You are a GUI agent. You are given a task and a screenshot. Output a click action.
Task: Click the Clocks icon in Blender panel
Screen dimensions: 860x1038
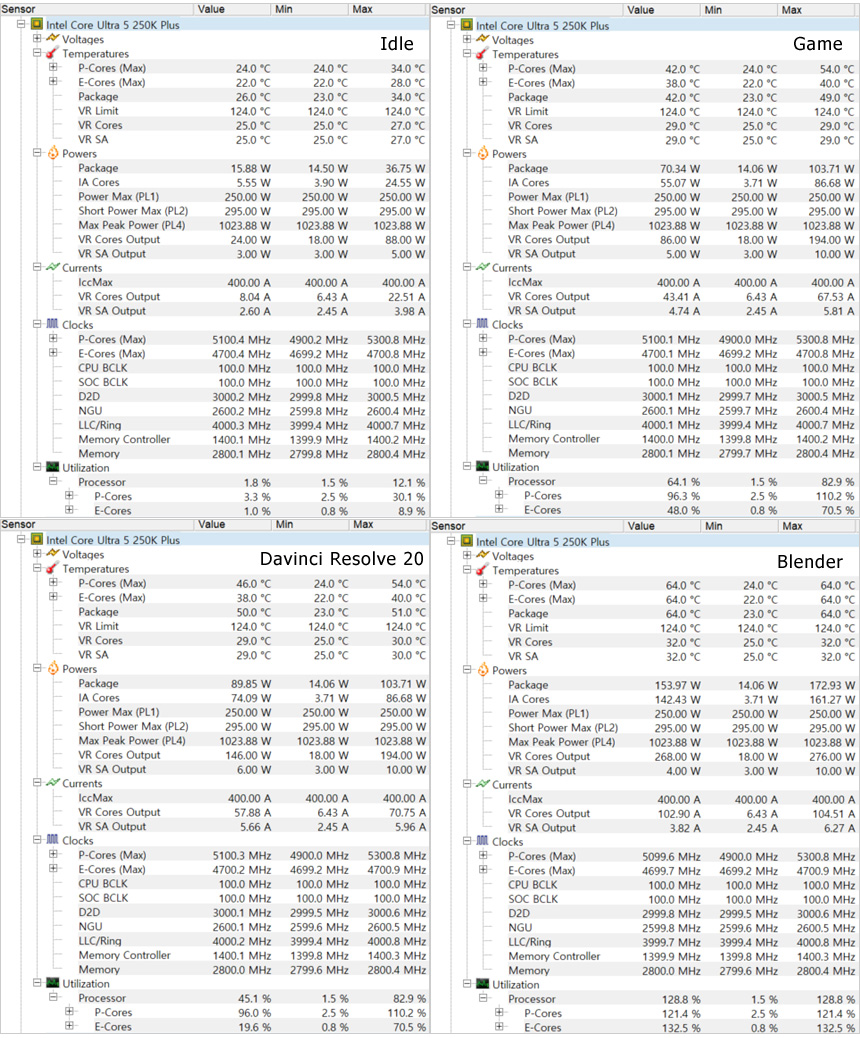pos(480,842)
